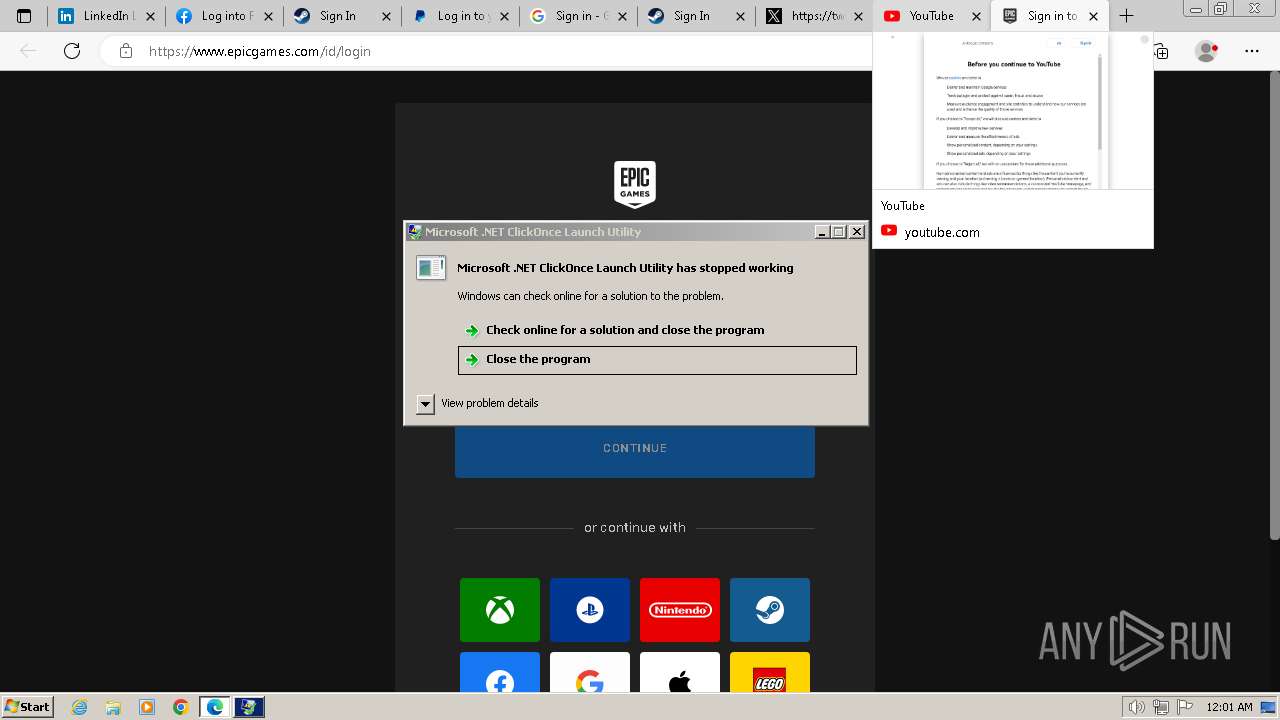Switch to the LinkedIn tab
The height and width of the screenshot is (720, 1280).
106,16
